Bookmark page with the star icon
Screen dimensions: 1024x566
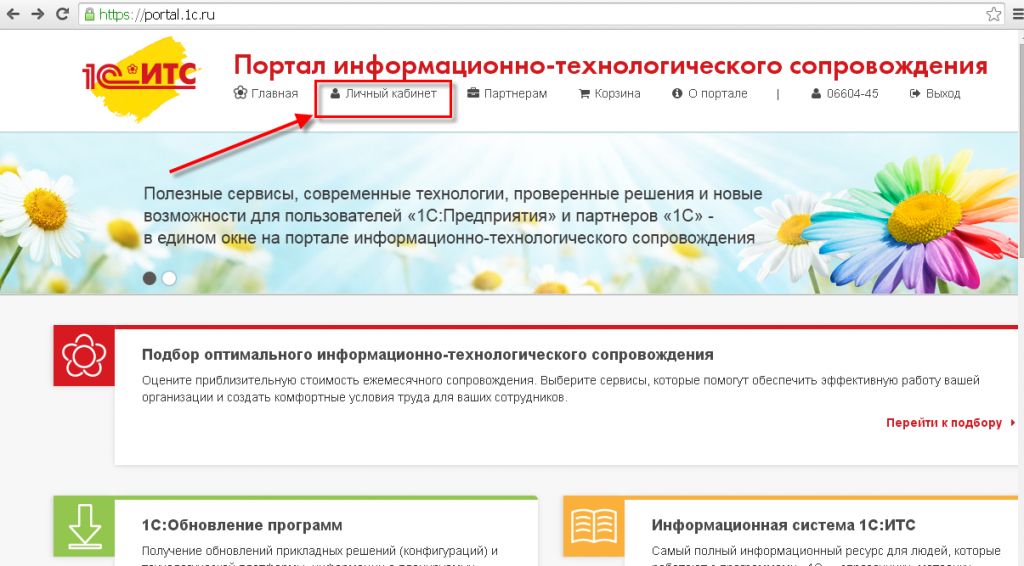coord(993,14)
